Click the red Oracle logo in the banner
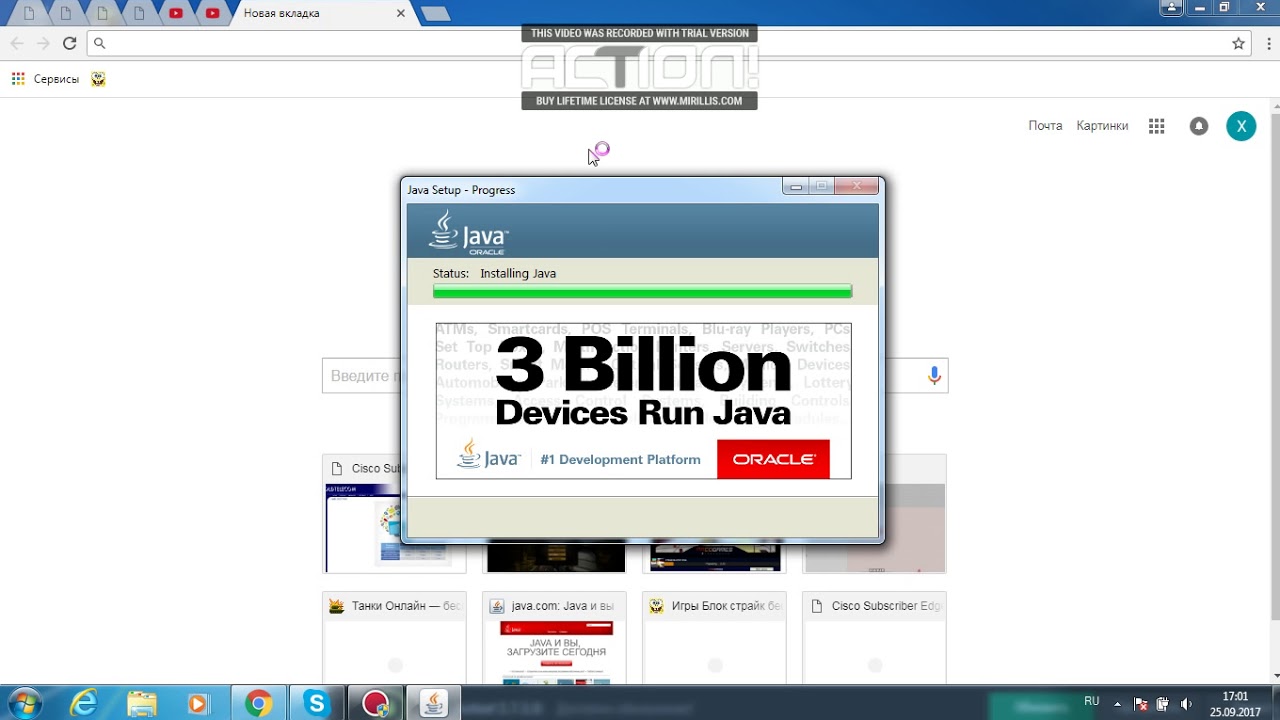1280x720 pixels. coord(773,459)
